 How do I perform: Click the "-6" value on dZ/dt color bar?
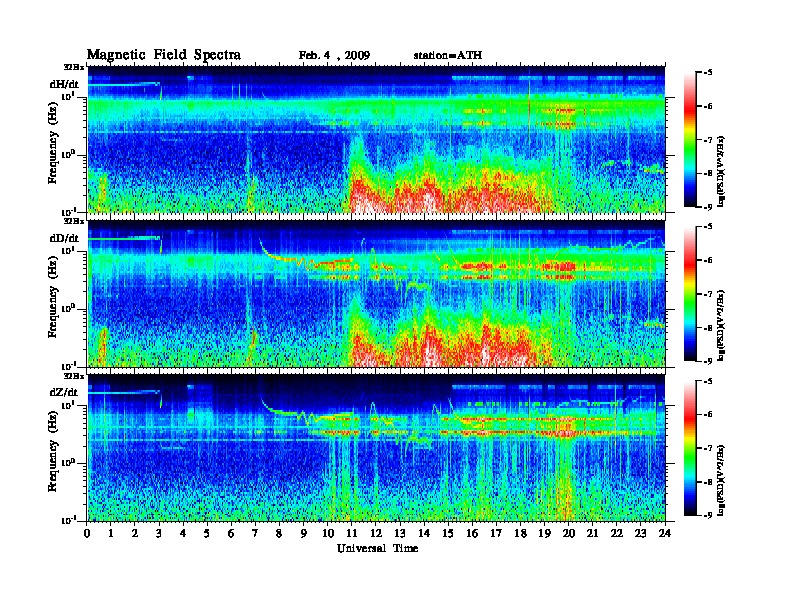coord(708,414)
